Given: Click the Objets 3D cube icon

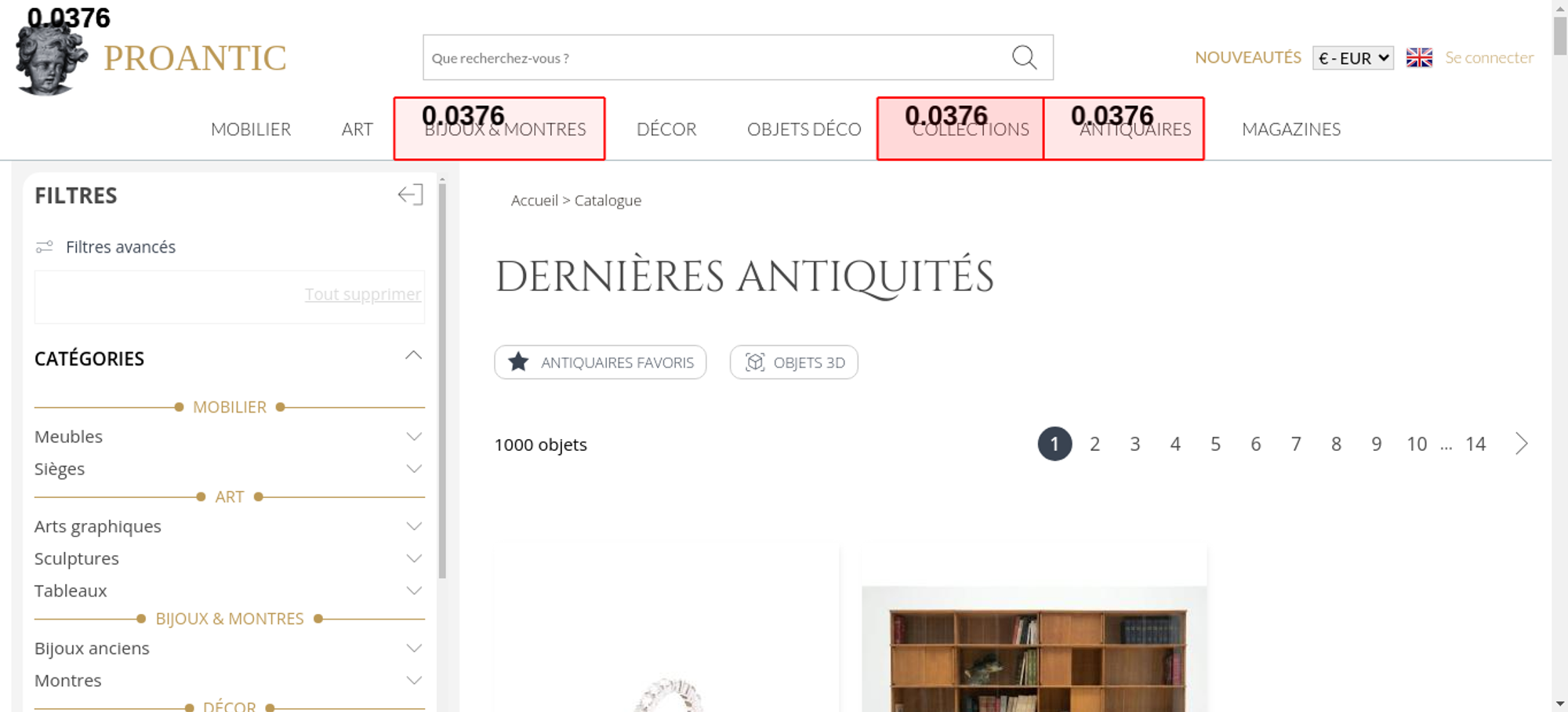Looking at the screenshot, I should coord(754,362).
